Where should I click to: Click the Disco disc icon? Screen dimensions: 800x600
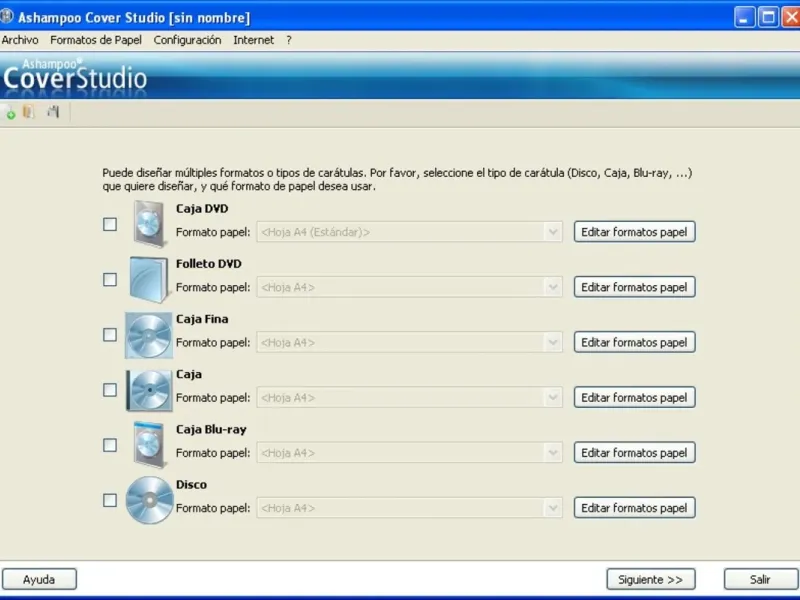tap(149, 501)
